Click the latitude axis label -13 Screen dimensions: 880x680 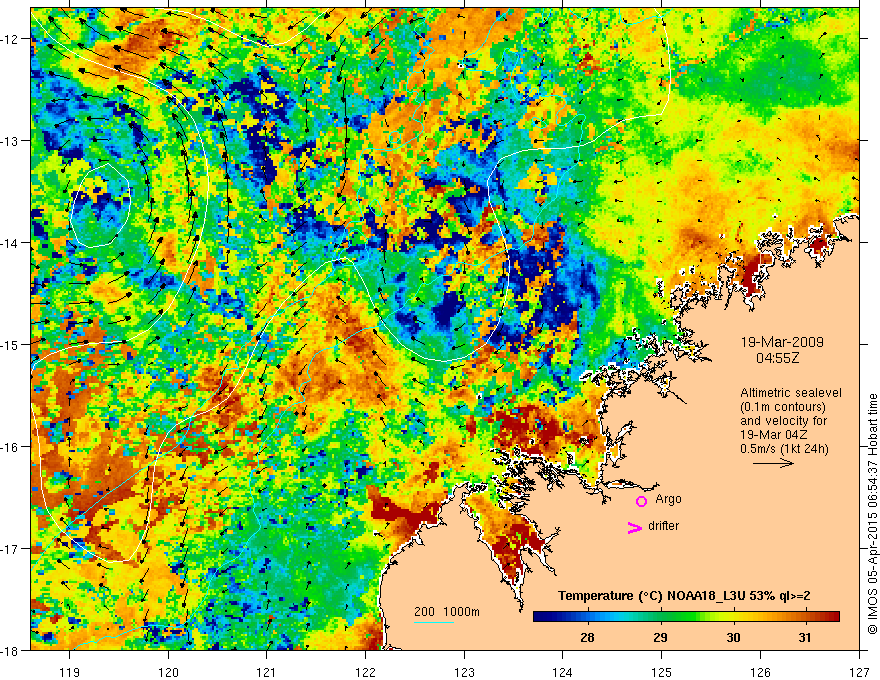[x=10, y=141]
